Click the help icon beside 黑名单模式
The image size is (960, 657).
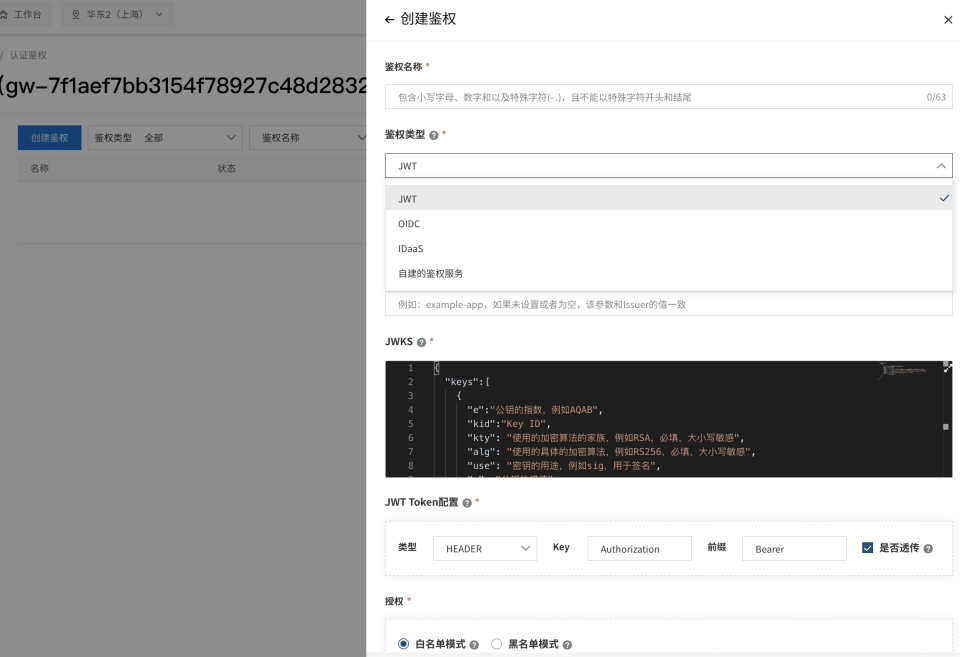pos(566,645)
